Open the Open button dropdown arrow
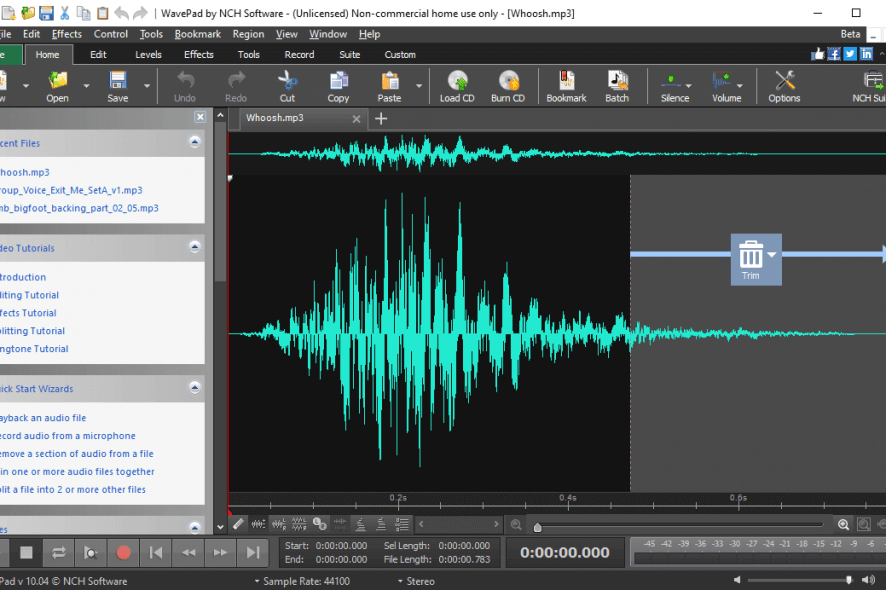 86,86
